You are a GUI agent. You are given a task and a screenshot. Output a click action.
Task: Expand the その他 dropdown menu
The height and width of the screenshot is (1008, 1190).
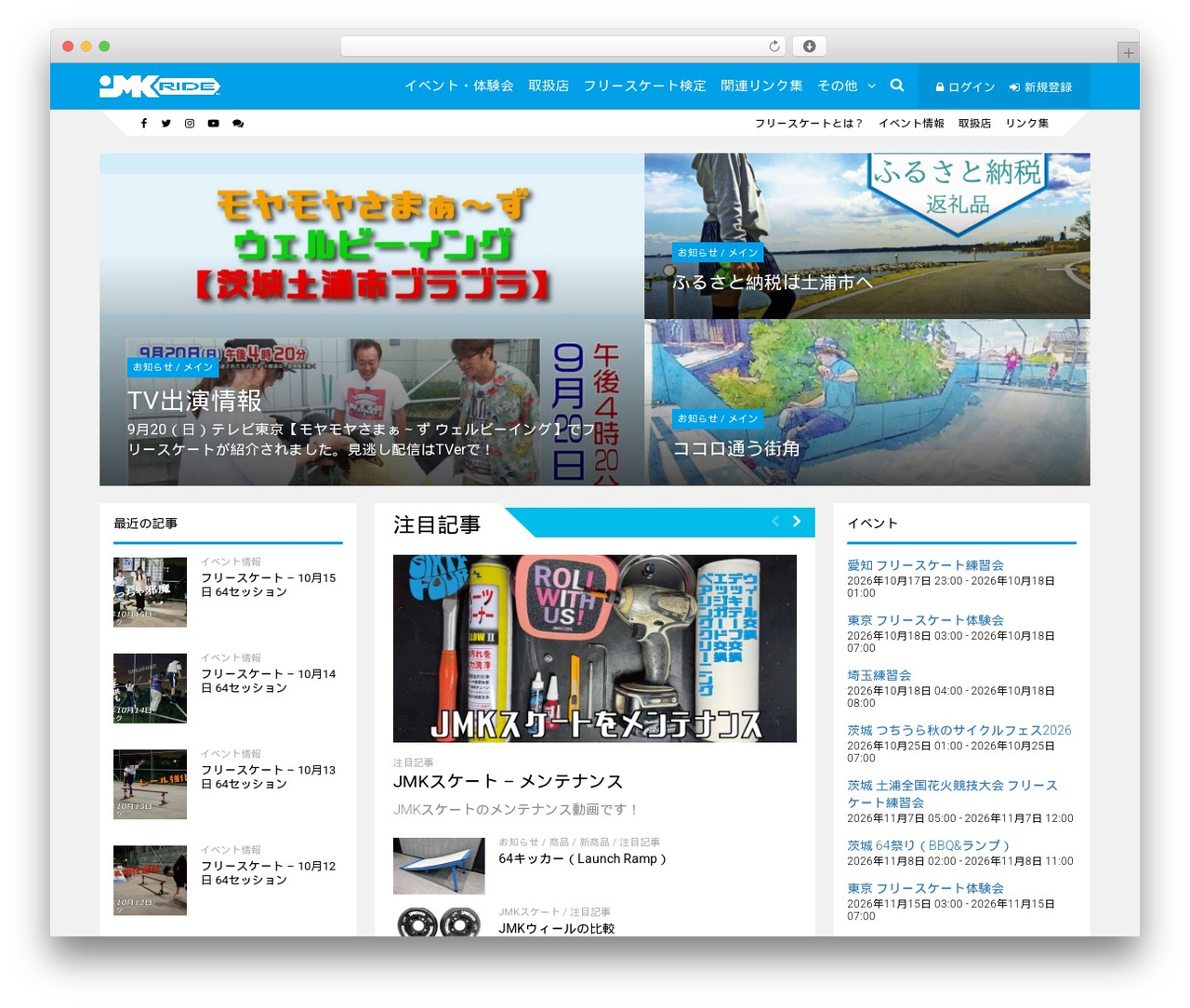[x=846, y=86]
